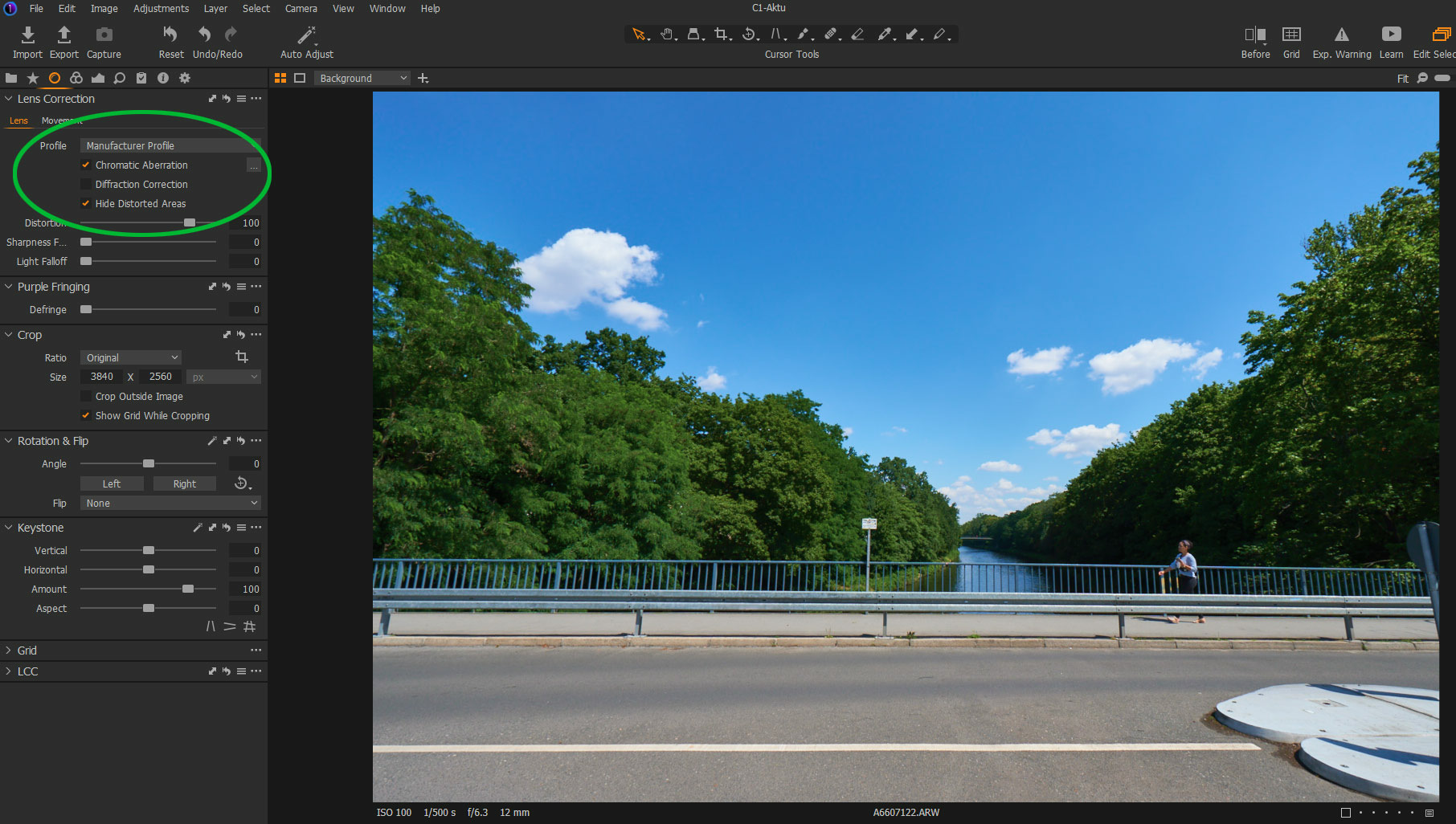The width and height of the screenshot is (1456, 824).
Task: Click the Before comparison icon
Action: 1255,35
